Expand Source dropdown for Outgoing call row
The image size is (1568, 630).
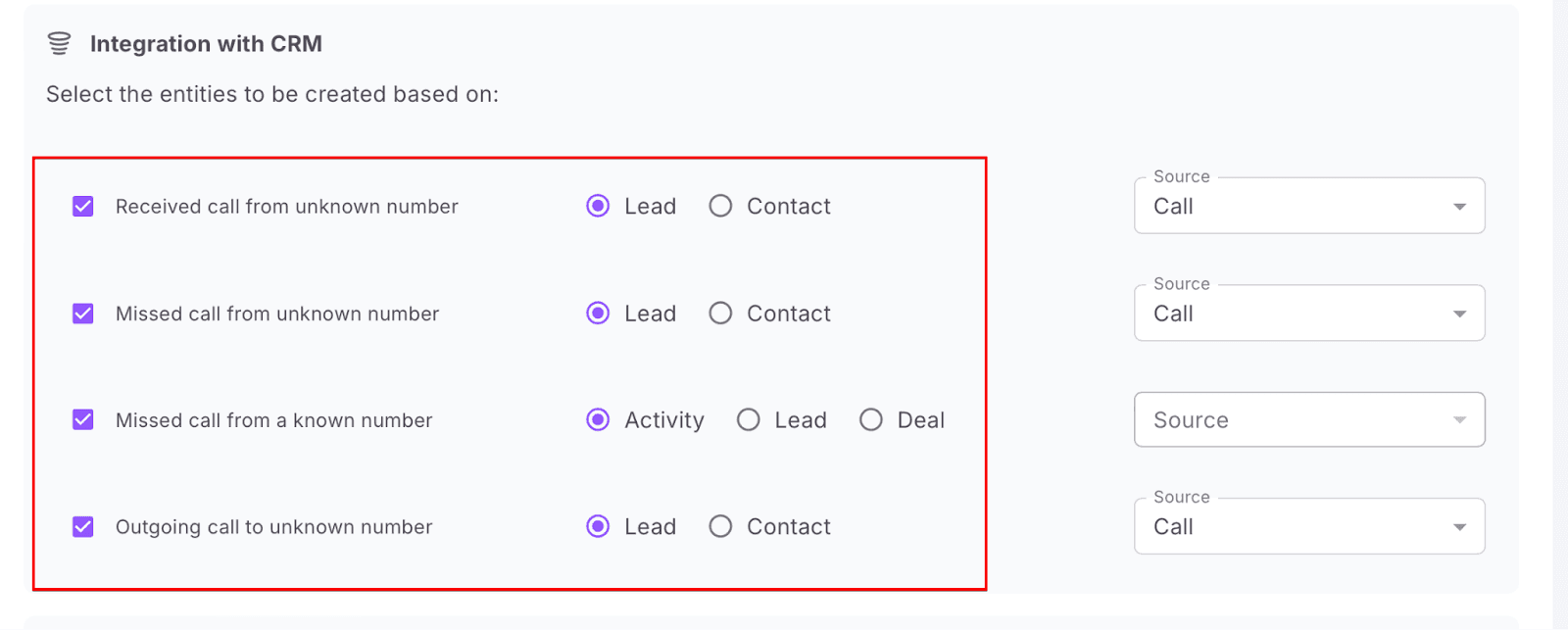1308,527
